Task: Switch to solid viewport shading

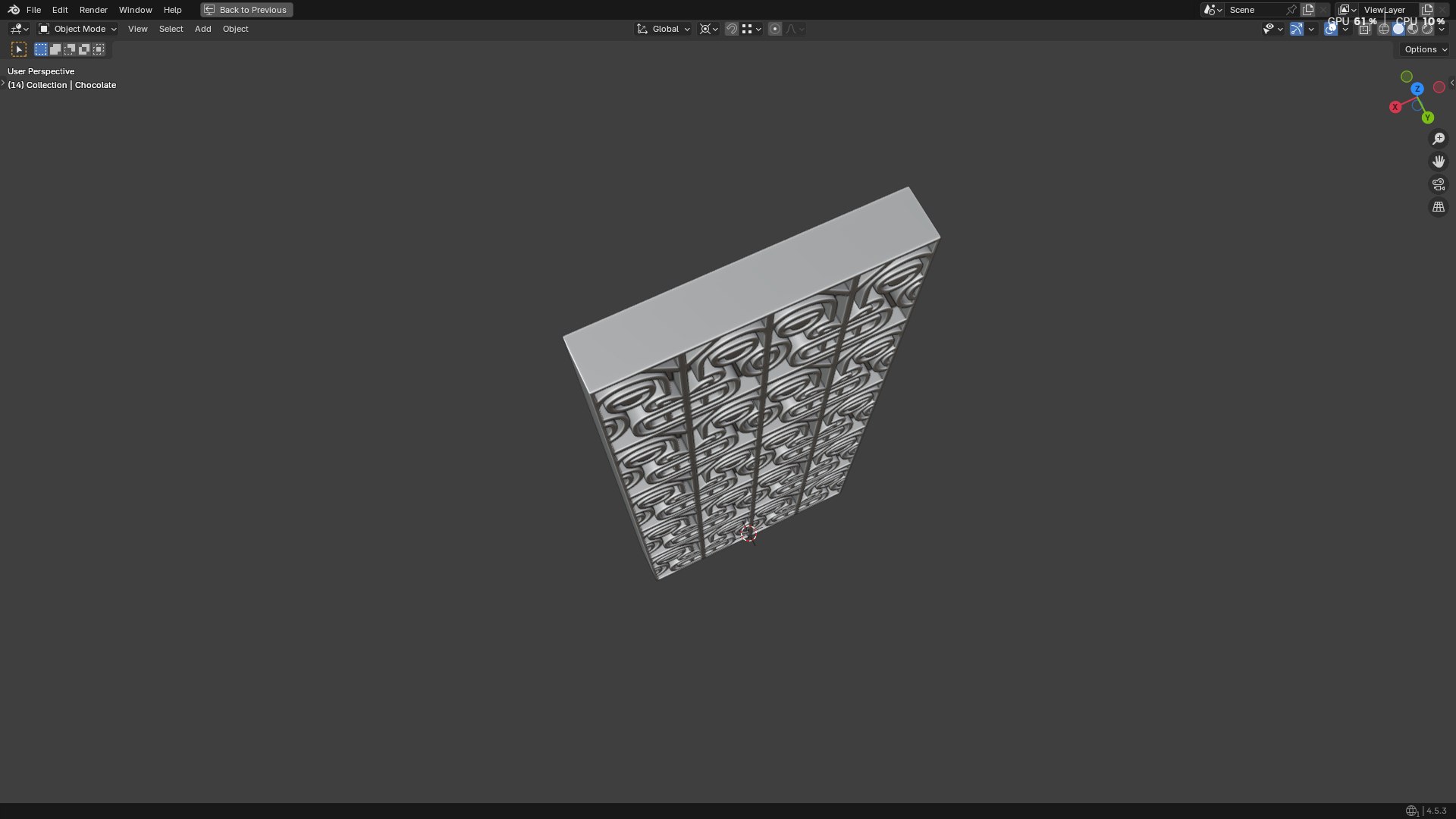Action: [1398, 29]
